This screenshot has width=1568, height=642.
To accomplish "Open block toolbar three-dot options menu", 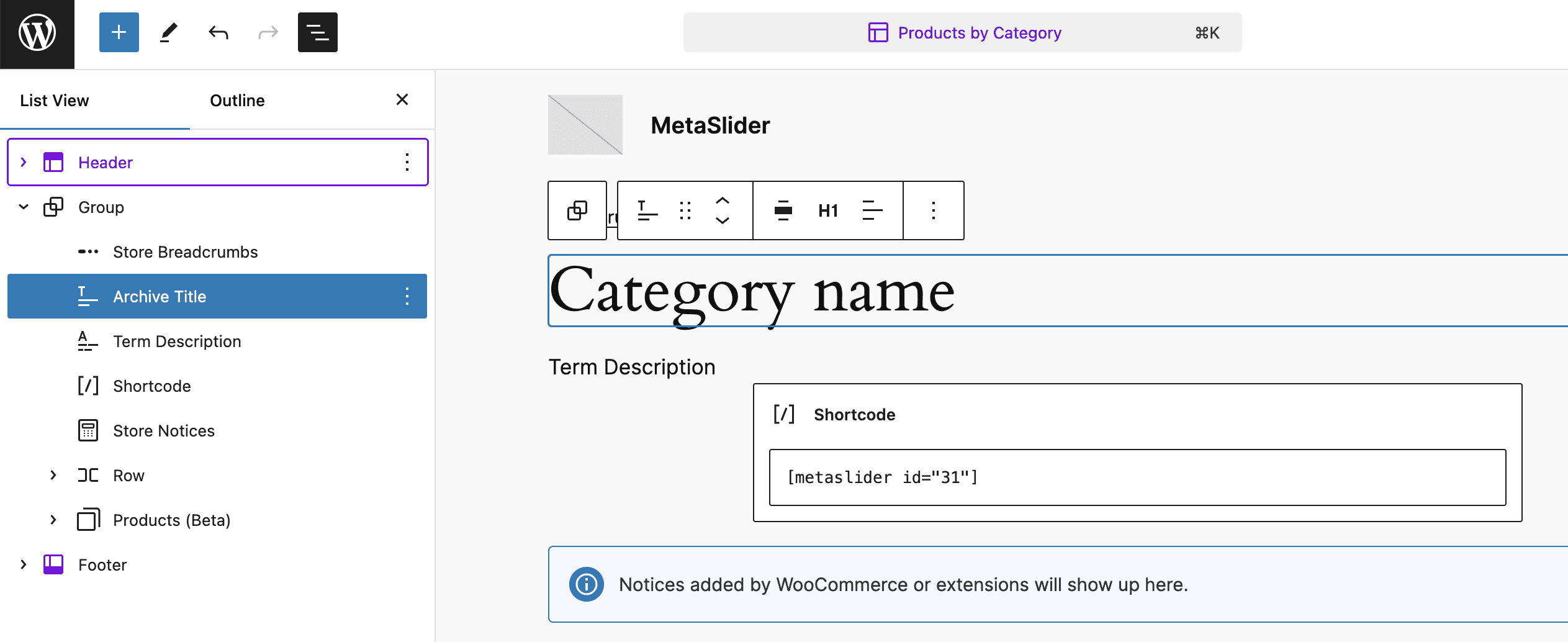I will pos(933,210).
